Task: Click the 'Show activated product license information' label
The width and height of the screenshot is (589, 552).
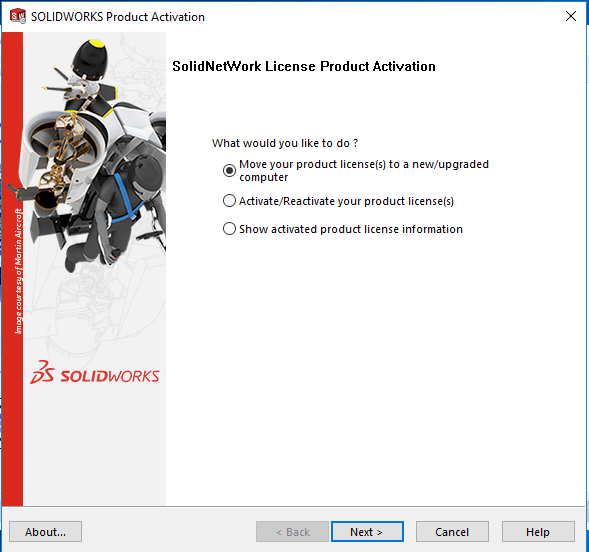Action: [351, 229]
